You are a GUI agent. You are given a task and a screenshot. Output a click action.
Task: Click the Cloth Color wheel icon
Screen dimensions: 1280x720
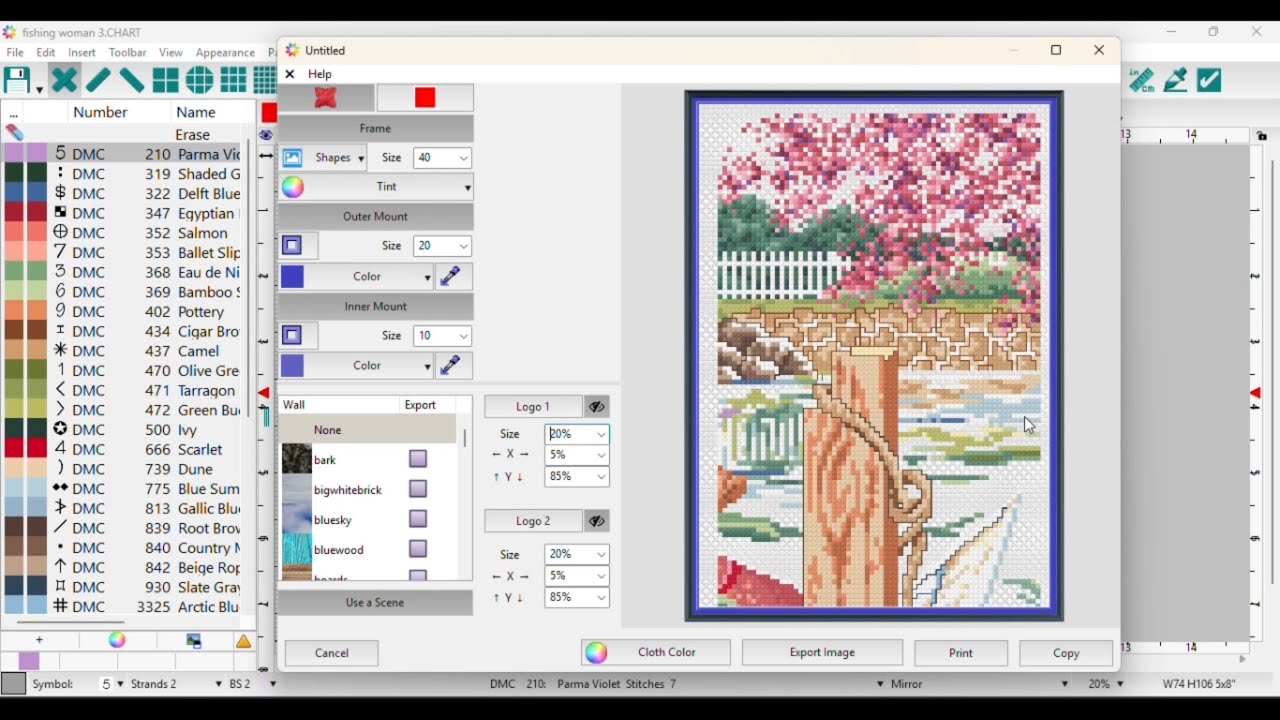coord(596,653)
